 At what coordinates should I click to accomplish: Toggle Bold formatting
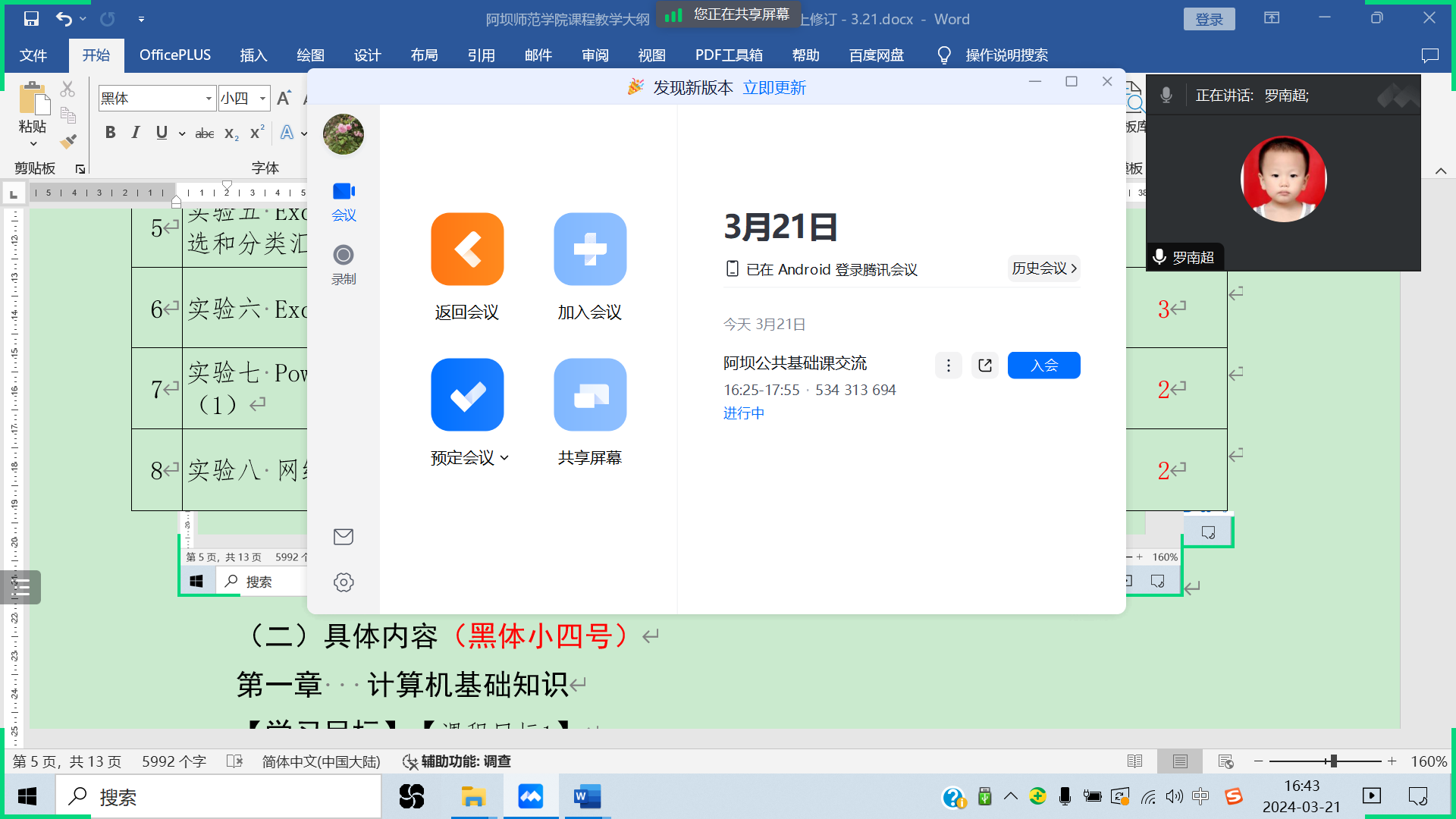pyautogui.click(x=111, y=133)
